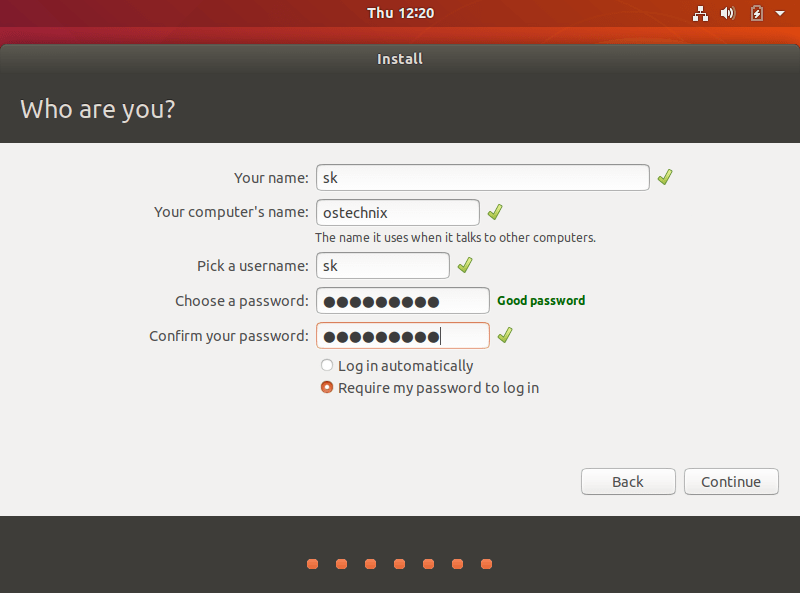Focus the Your name input field

tap(483, 178)
